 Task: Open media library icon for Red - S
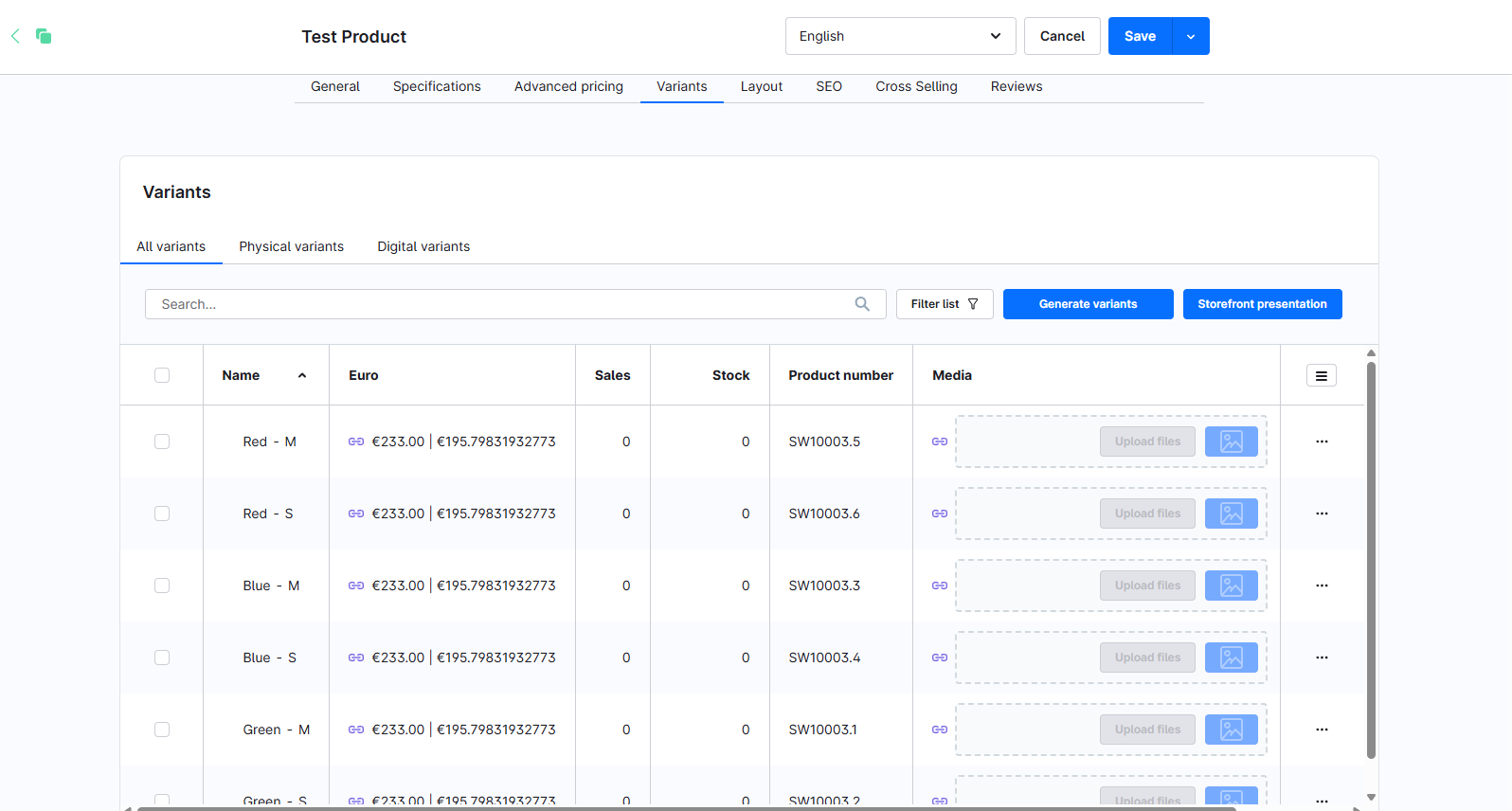click(x=1232, y=514)
